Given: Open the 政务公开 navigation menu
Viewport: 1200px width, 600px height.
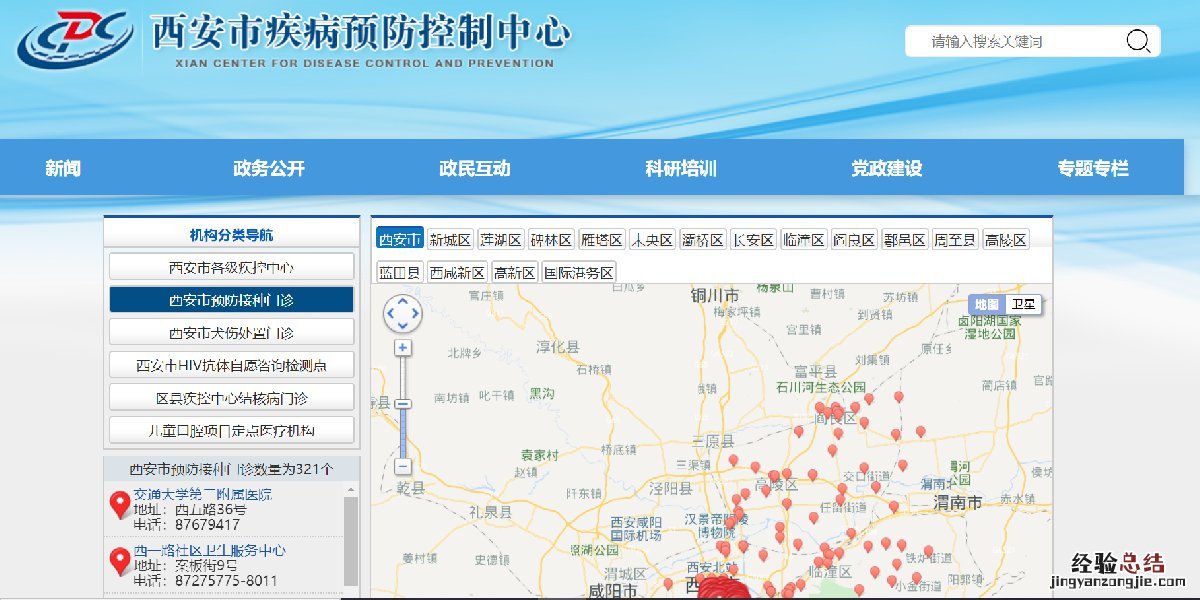Looking at the screenshot, I should point(269,168).
